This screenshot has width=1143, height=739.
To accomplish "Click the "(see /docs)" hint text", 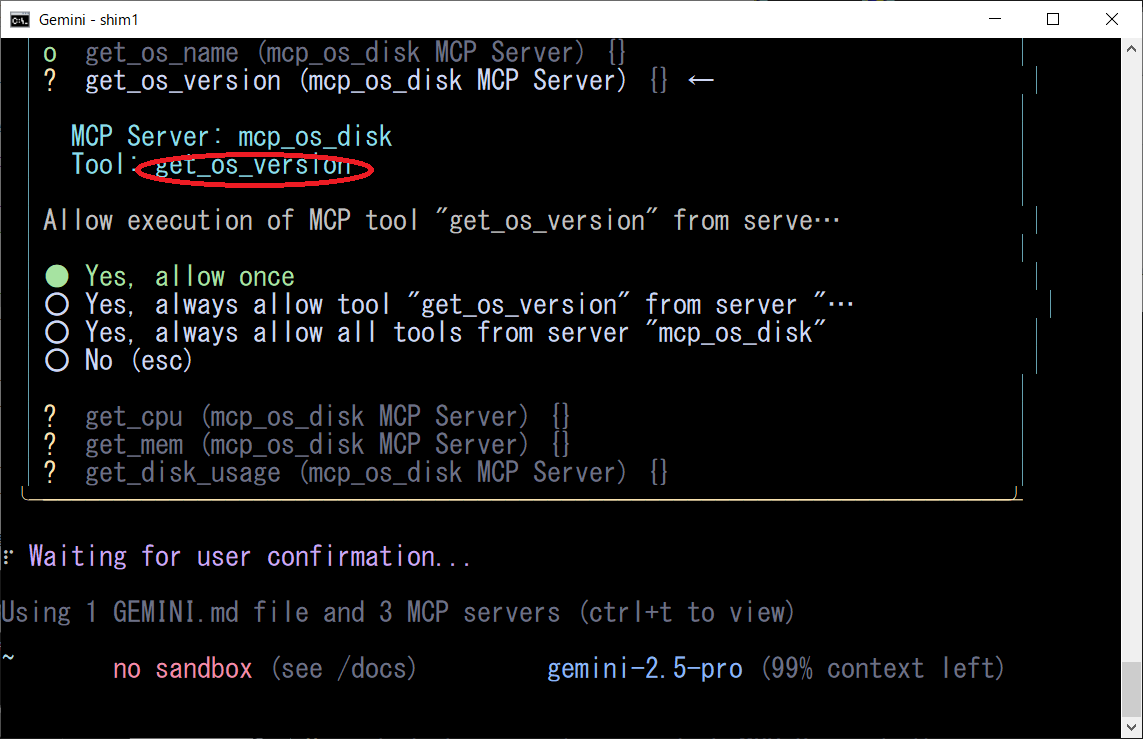I will coord(343,668).
